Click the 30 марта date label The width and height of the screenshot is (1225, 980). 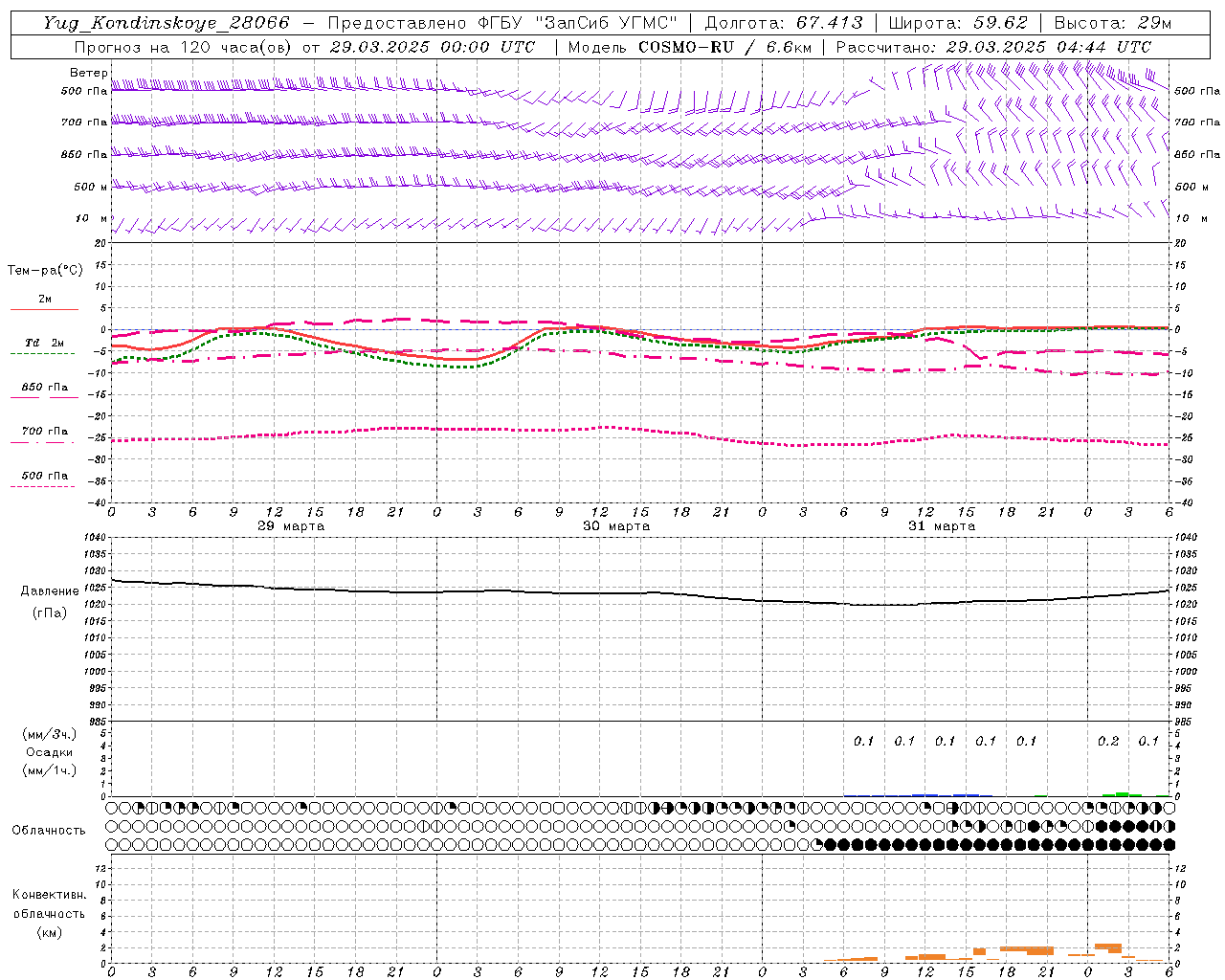[x=616, y=526]
